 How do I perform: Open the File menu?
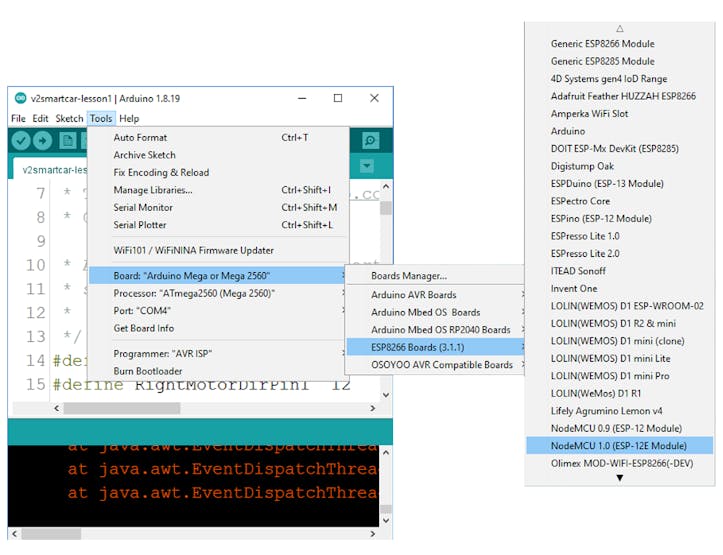click(18, 118)
